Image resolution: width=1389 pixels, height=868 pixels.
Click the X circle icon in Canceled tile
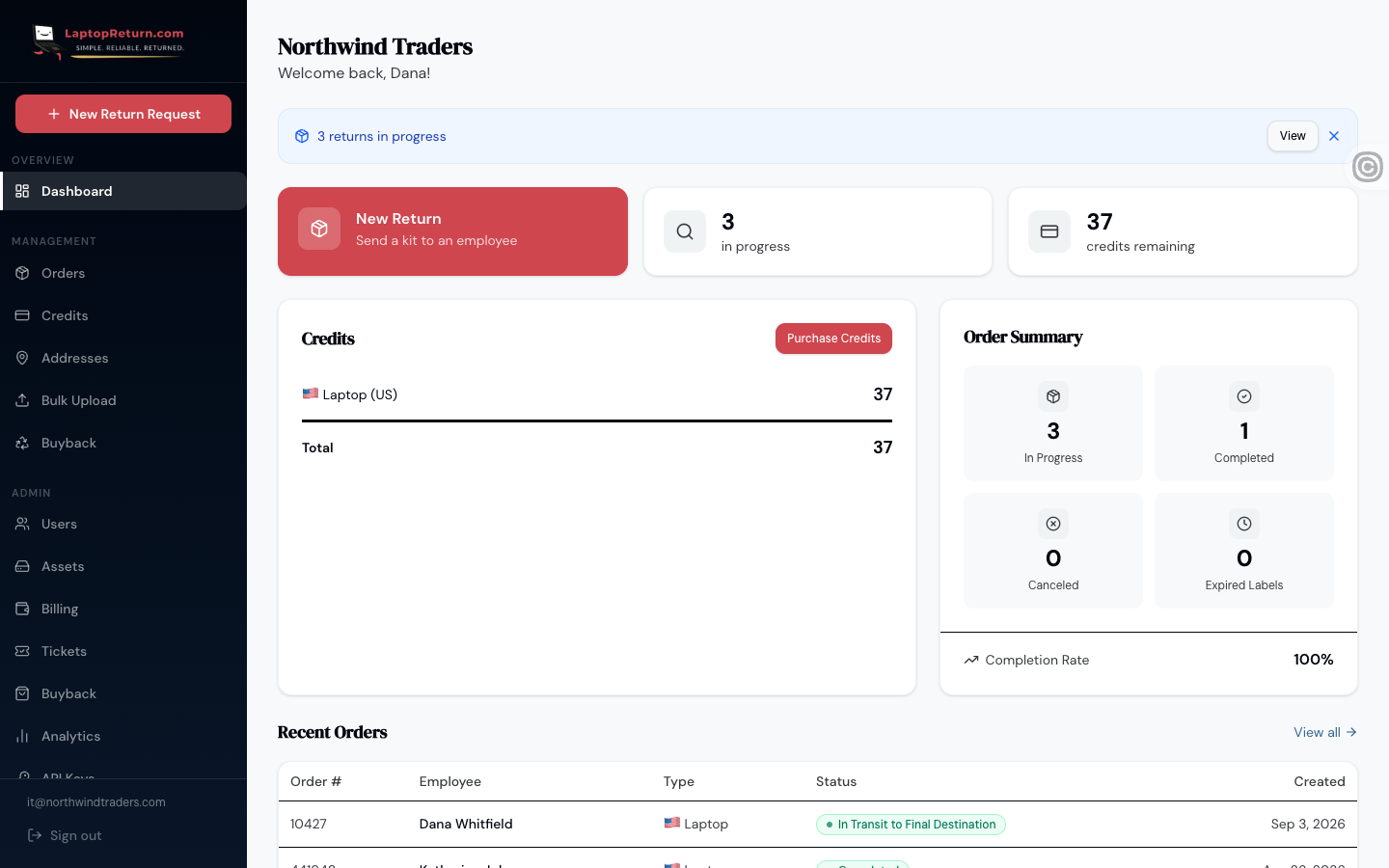(x=1053, y=524)
